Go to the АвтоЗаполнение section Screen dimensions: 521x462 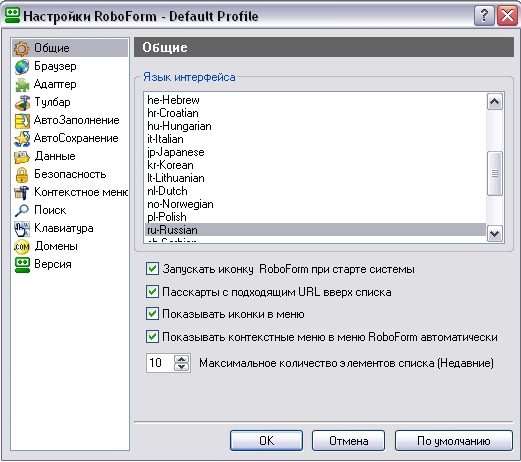pyautogui.click(x=77, y=120)
